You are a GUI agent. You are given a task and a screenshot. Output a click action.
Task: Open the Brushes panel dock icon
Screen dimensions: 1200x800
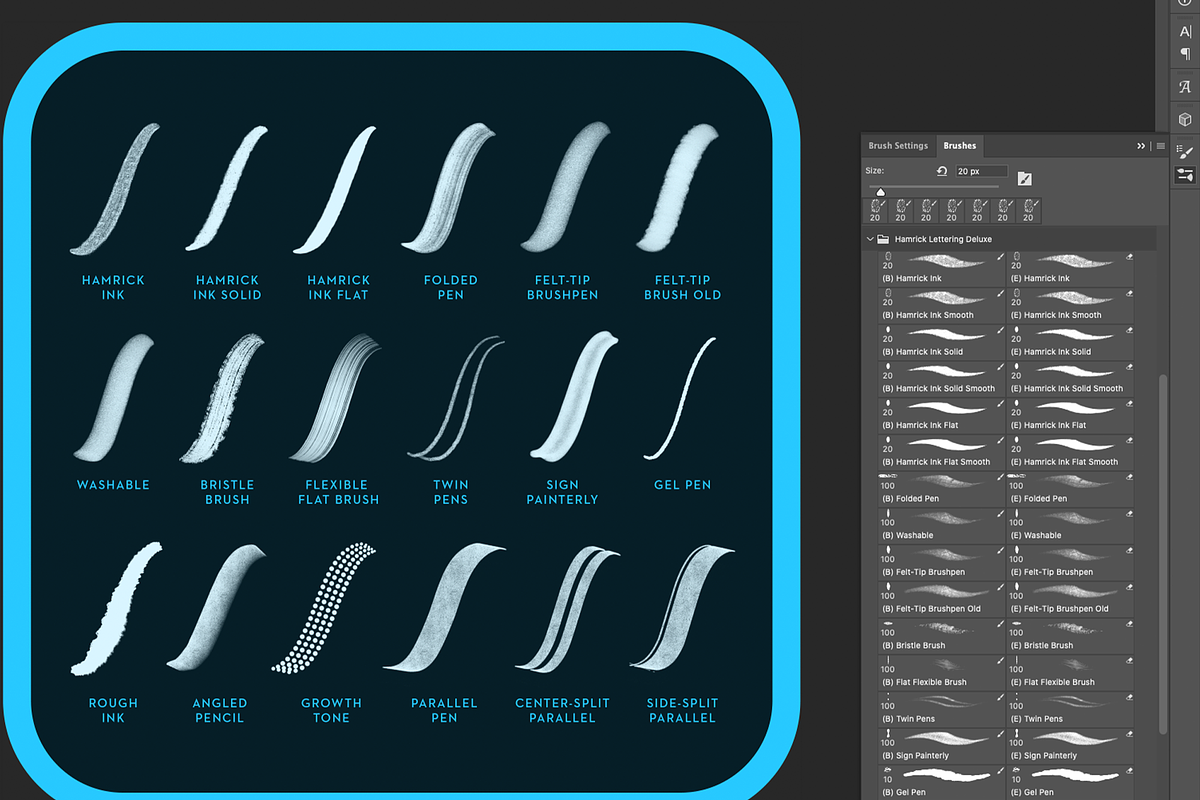click(1185, 152)
